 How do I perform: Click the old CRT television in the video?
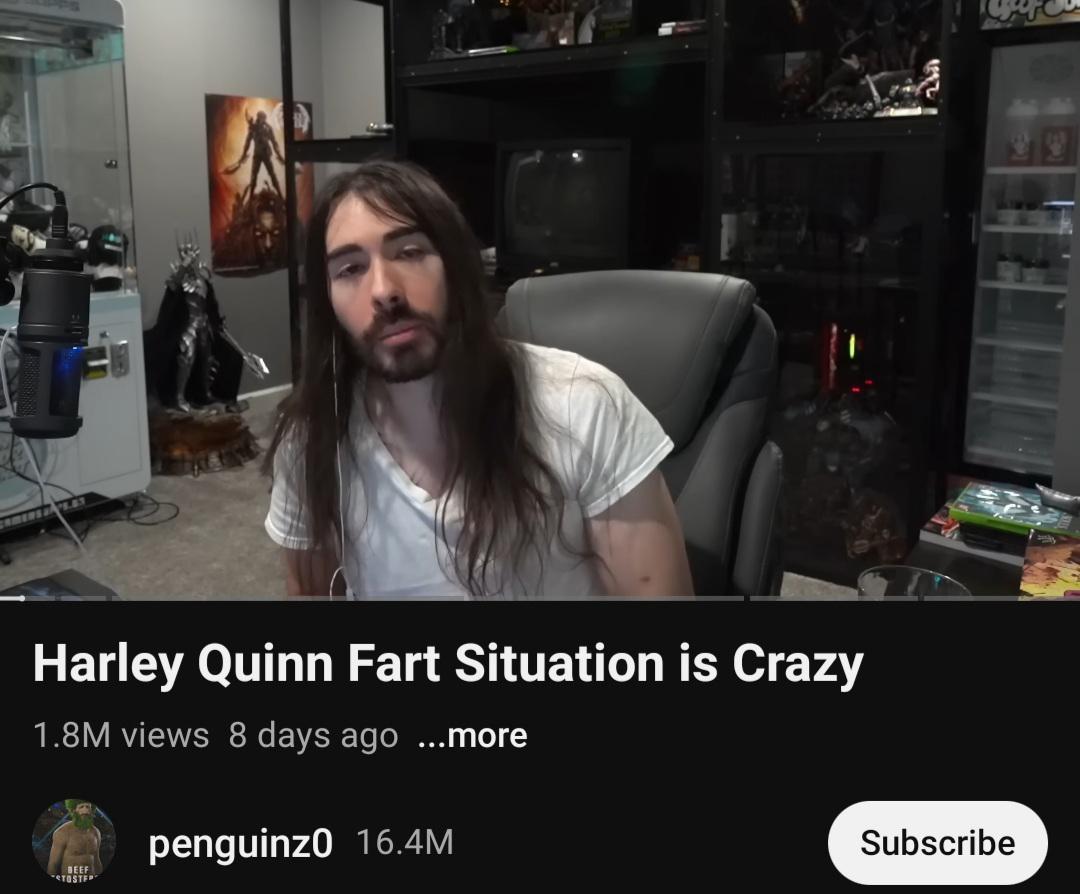tap(565, 205)
